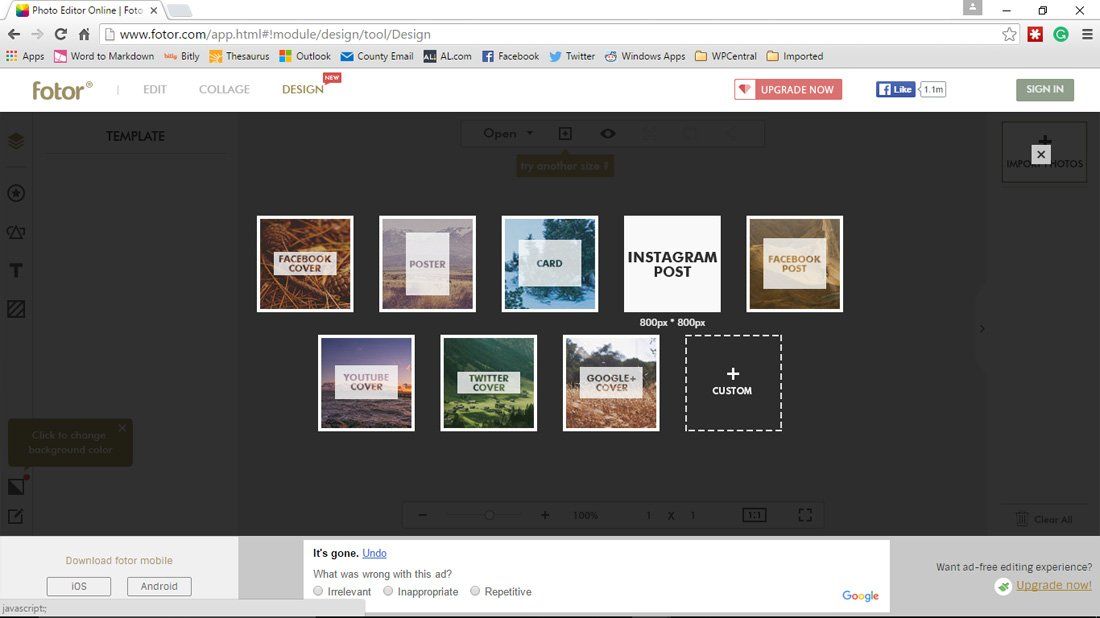Select the Inappropriate radio button

388,591
